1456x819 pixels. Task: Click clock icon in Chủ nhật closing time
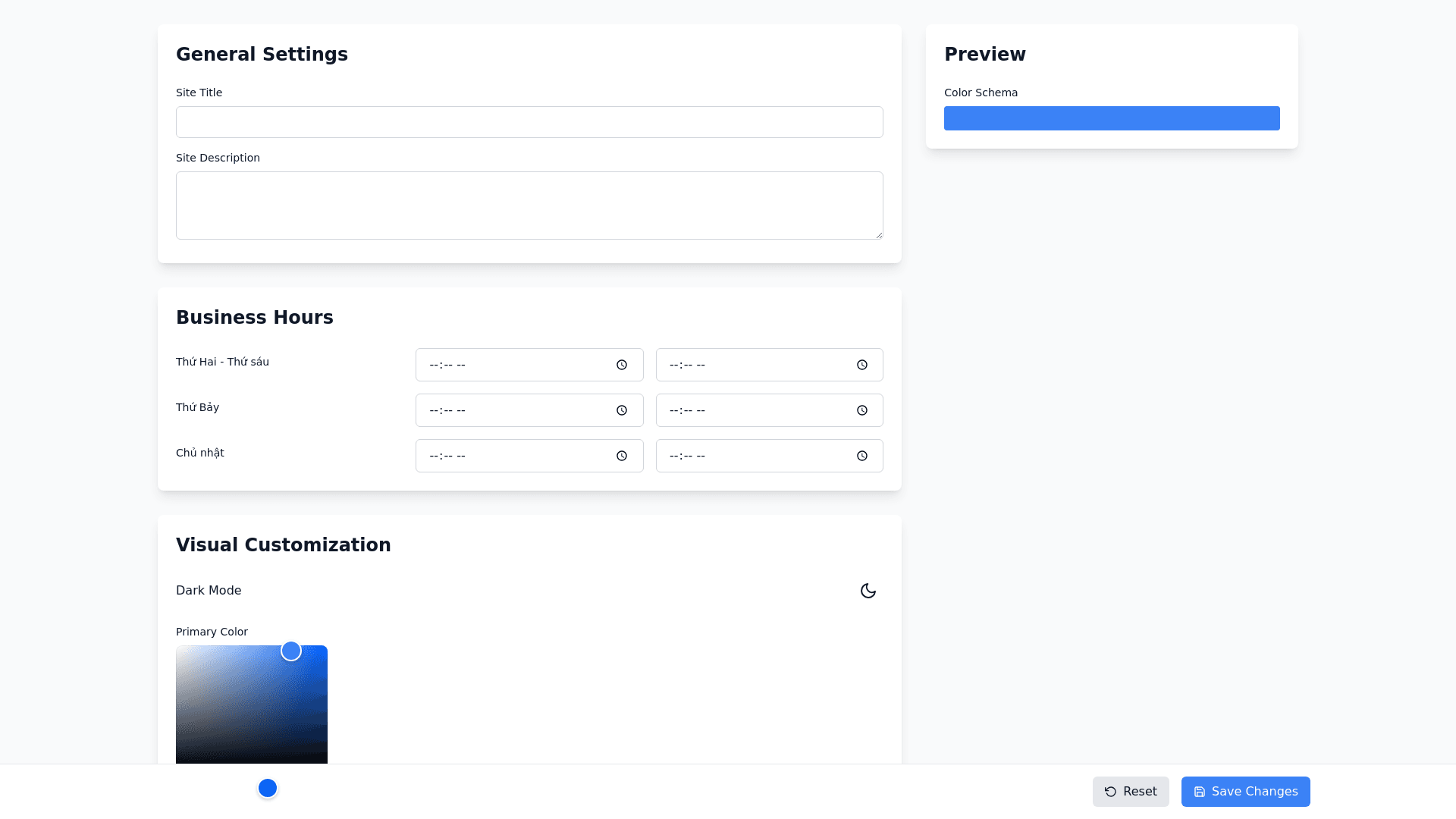[x=862, y=456]
